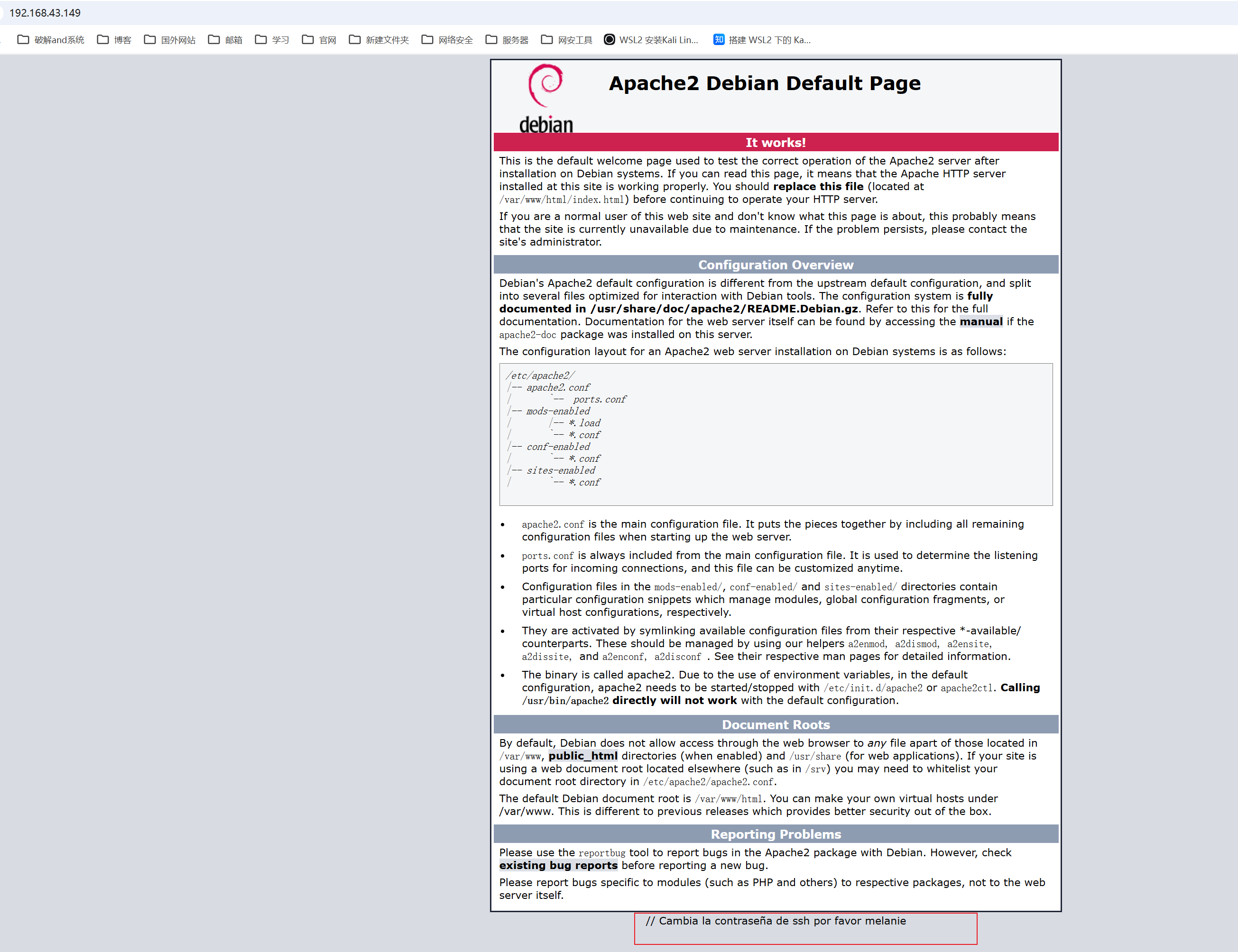Screen dimensions: 1238x952
Task: Click 'directly will not work' bold text
Action: pyautogui.click(x=674, y=700)
